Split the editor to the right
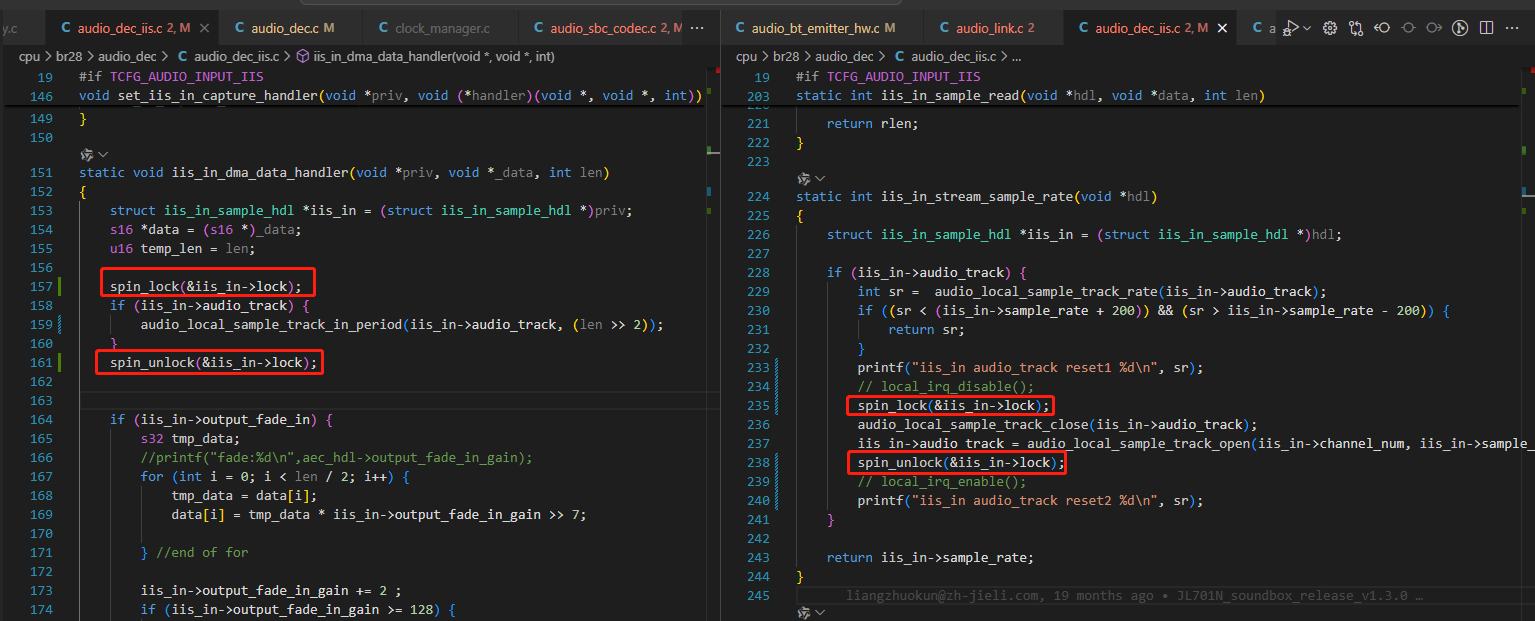 coord(1488,28)
